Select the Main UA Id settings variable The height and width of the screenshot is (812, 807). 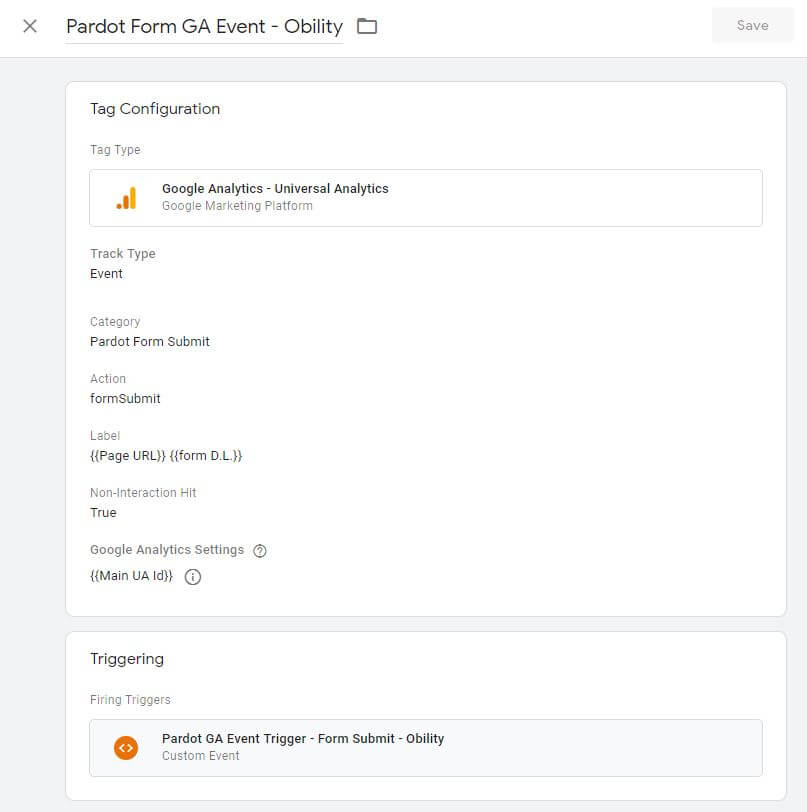click(x=130, y=576)
